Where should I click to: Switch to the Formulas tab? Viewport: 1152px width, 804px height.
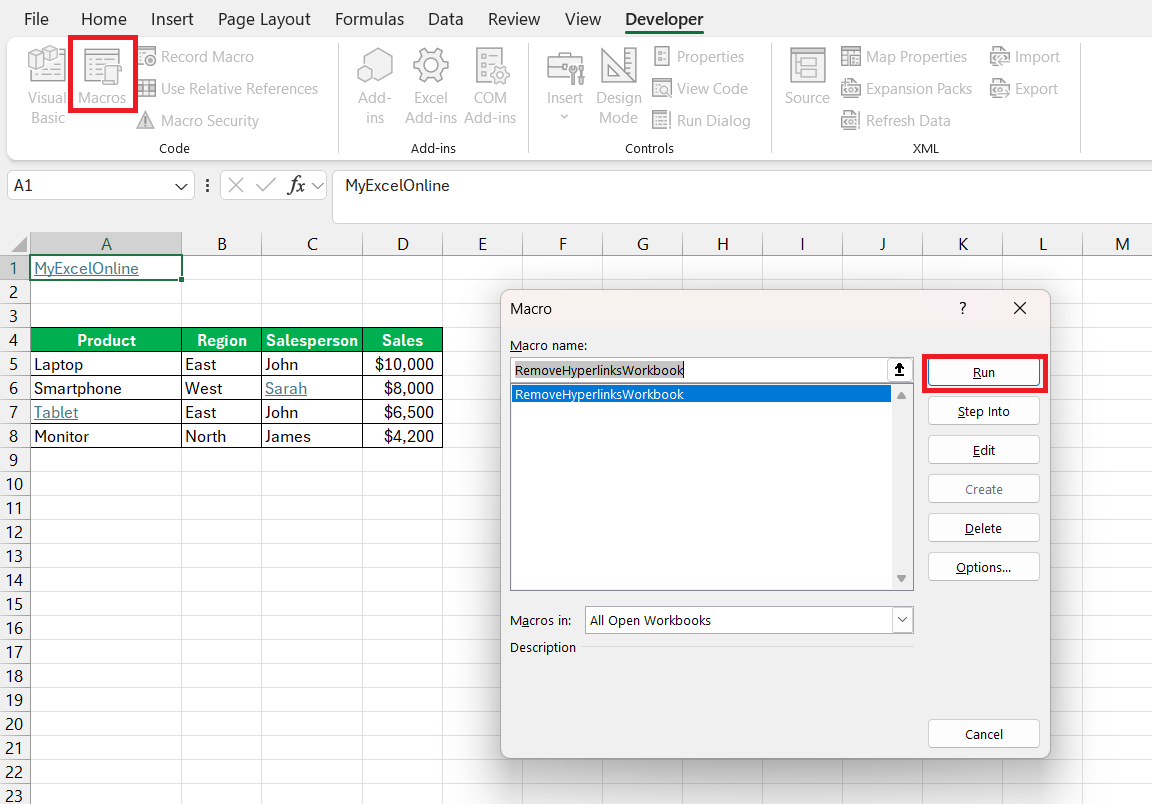(370, 19)
